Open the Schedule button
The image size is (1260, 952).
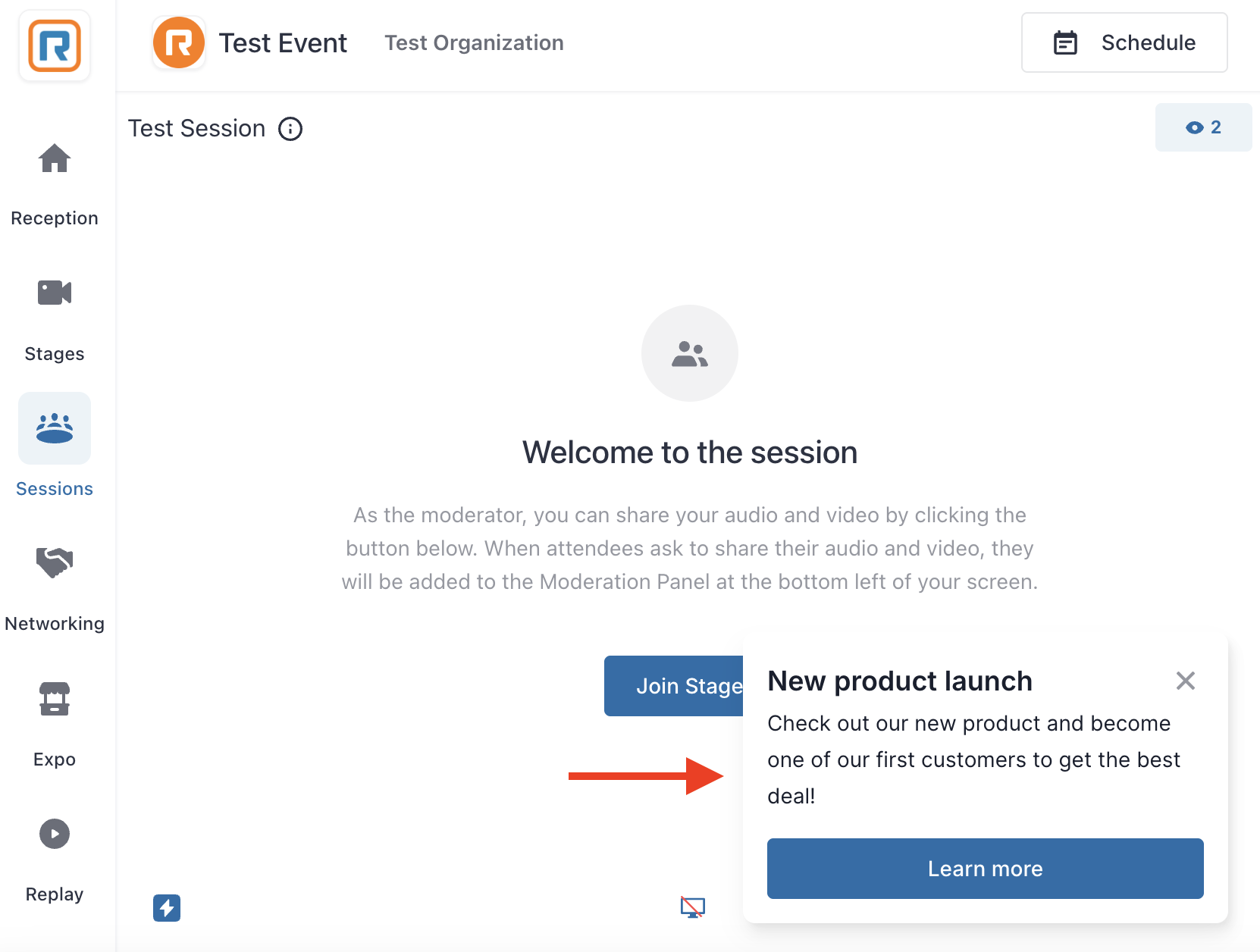1124,42
